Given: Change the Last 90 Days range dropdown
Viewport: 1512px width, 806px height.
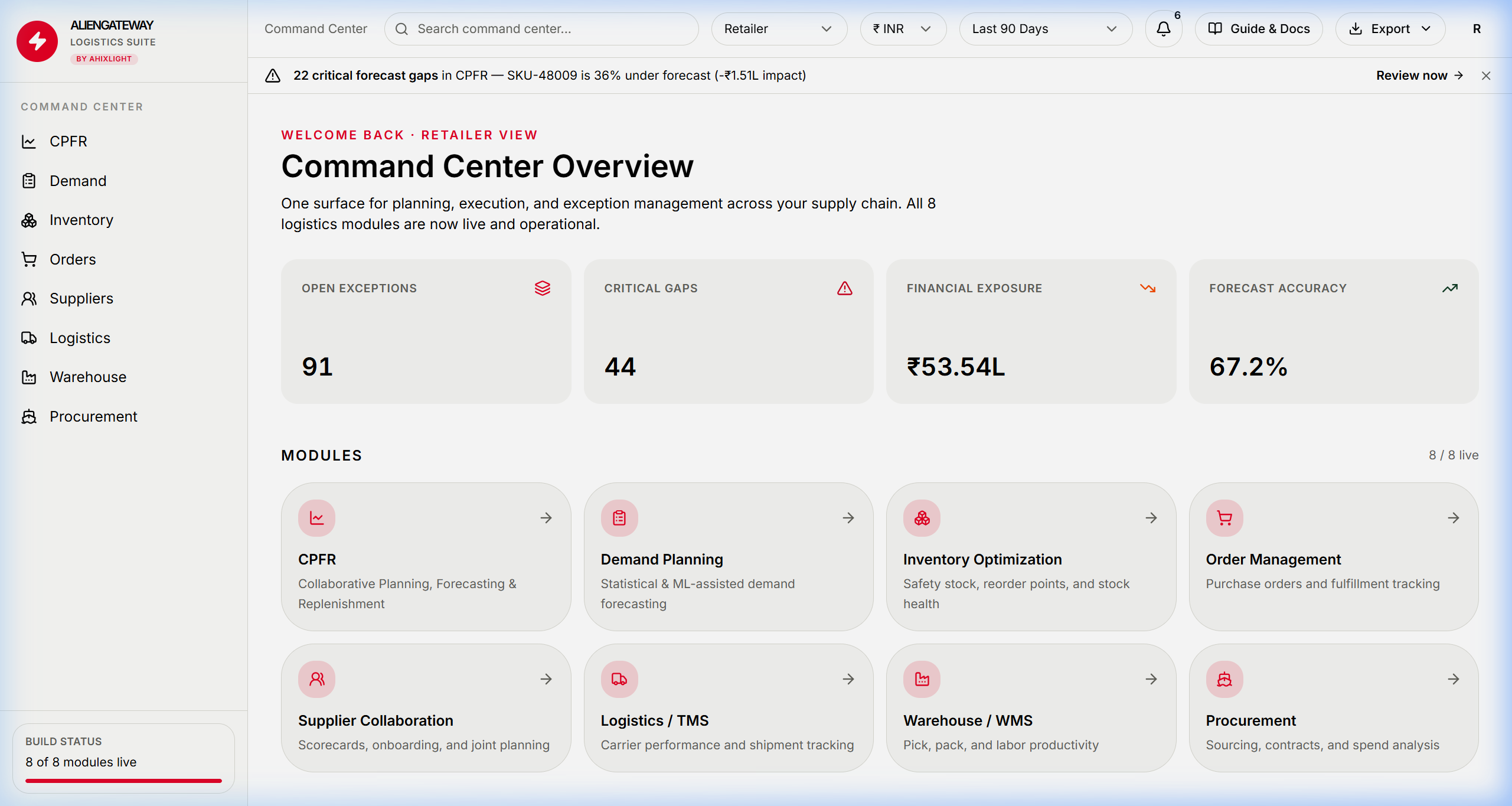Looking at the screenshot, I should tap(1046, 29).
